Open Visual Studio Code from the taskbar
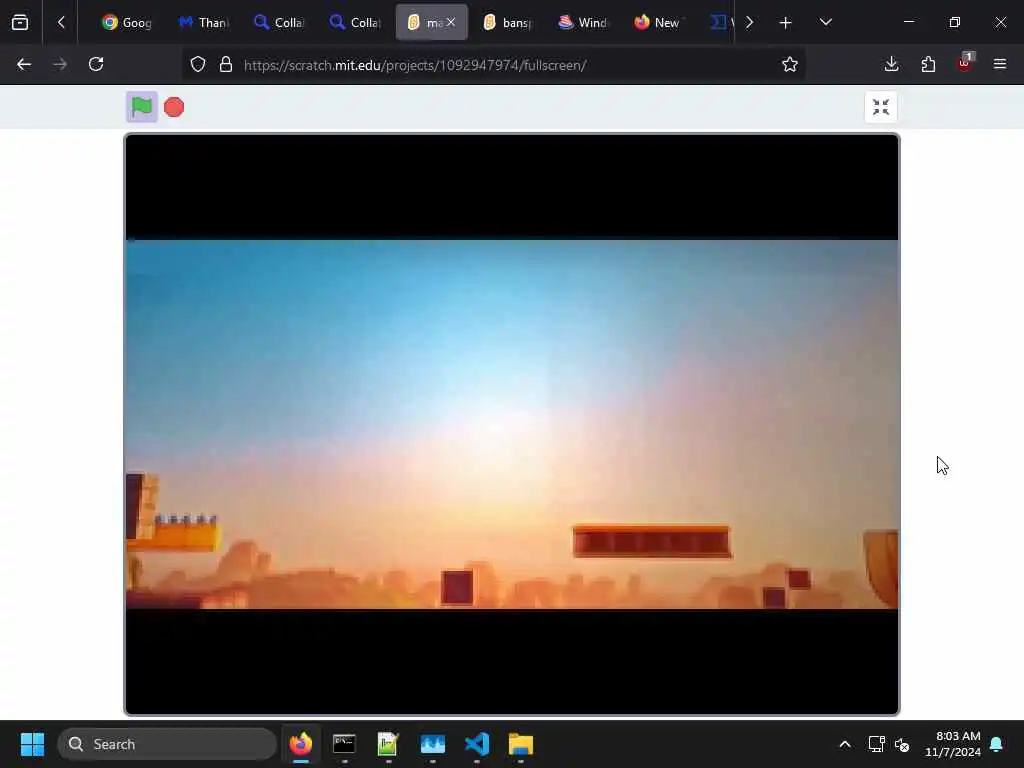Image resolution: width=1024 pixels, height=768 pixels. [x=477, y=744]
